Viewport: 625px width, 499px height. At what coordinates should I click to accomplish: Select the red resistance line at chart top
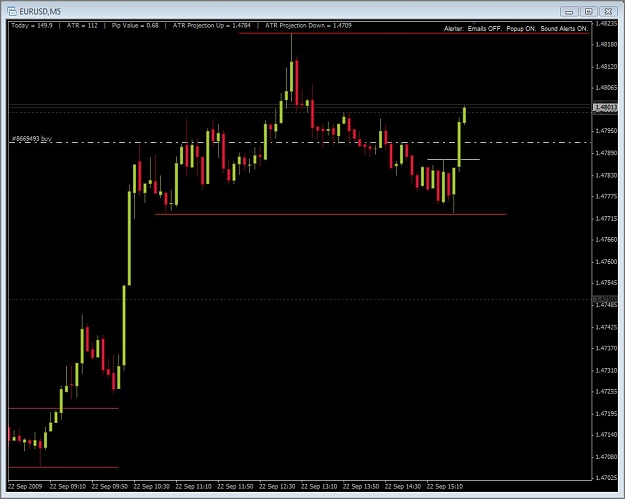coord(414,33)
